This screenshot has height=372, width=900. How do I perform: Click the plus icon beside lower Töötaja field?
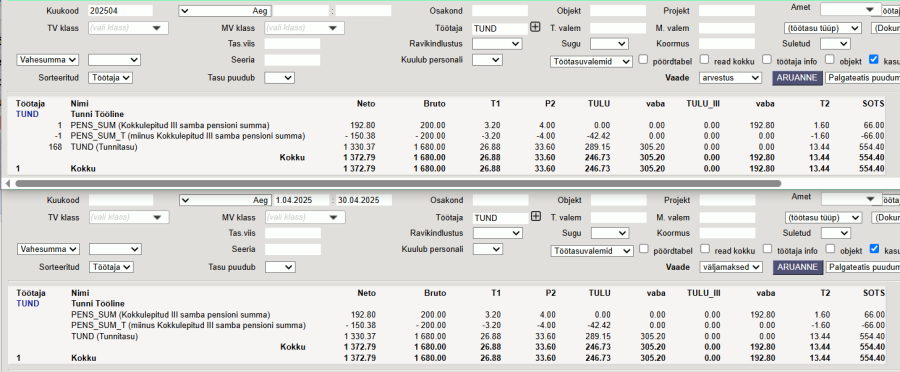[x=536, y=216]
